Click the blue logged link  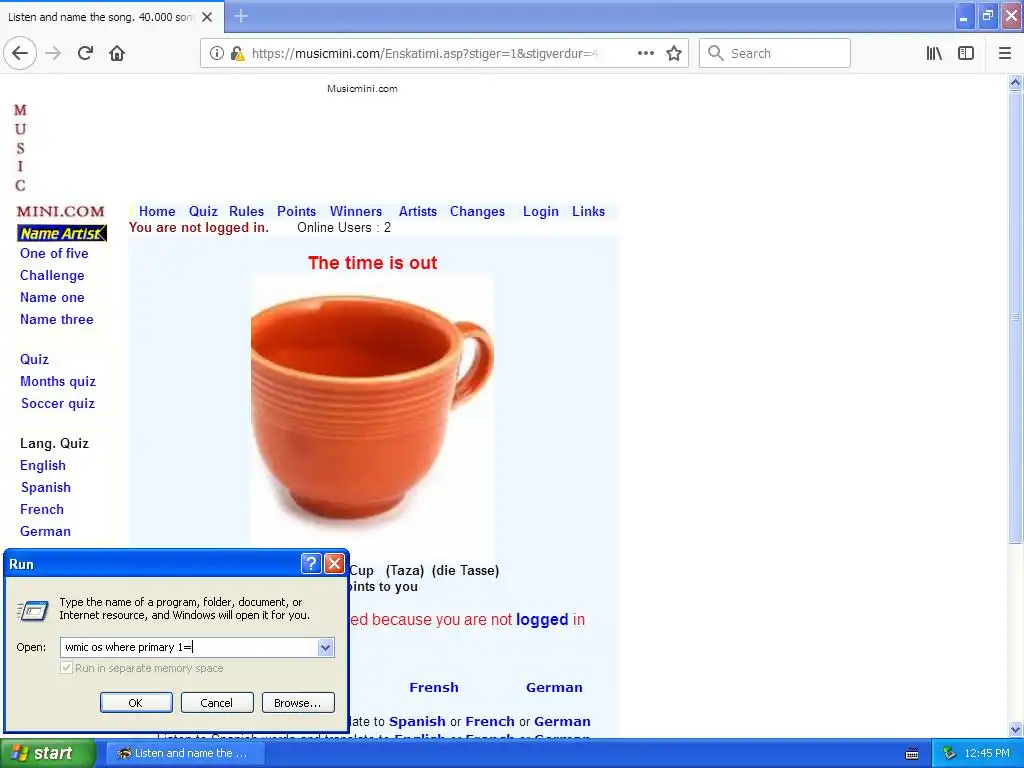542,620
